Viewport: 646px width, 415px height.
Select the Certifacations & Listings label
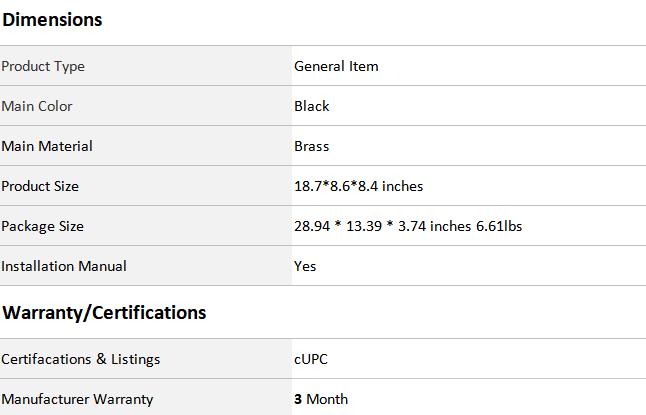(x=80, y=359)
